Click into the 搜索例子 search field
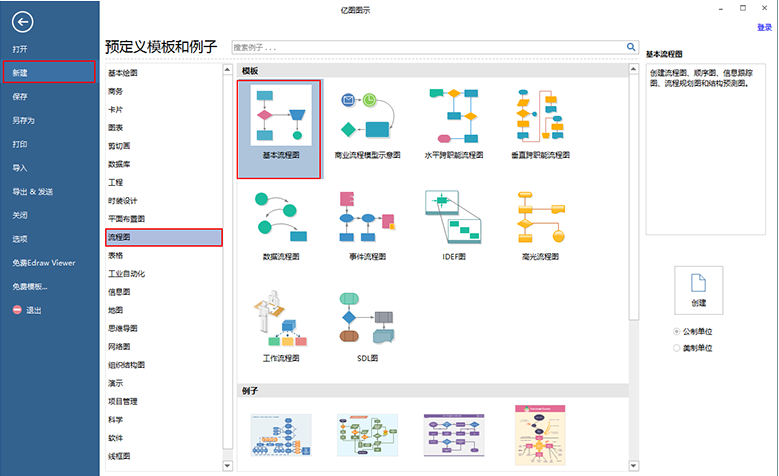The height and width of the screenshot is (476, 779). pyautogui.click(x=428, y=47)
